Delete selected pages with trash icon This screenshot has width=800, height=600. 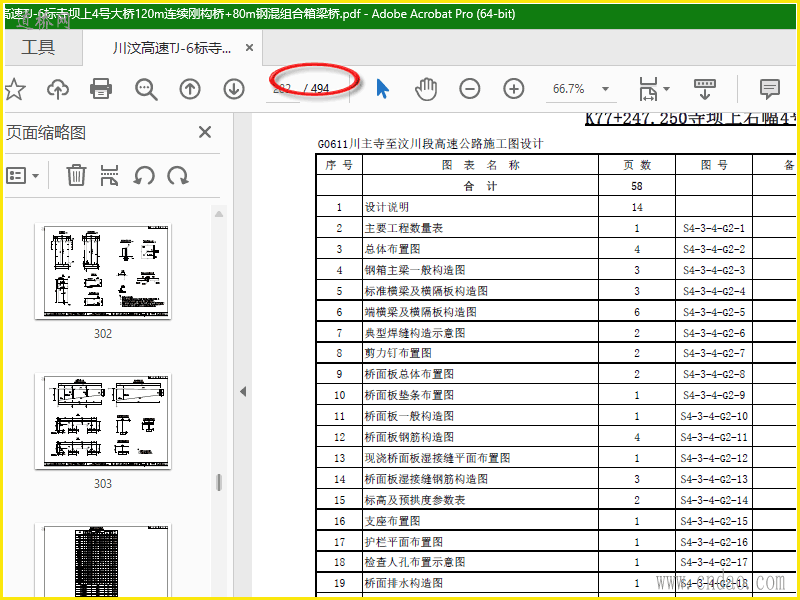tap(76, 175)
